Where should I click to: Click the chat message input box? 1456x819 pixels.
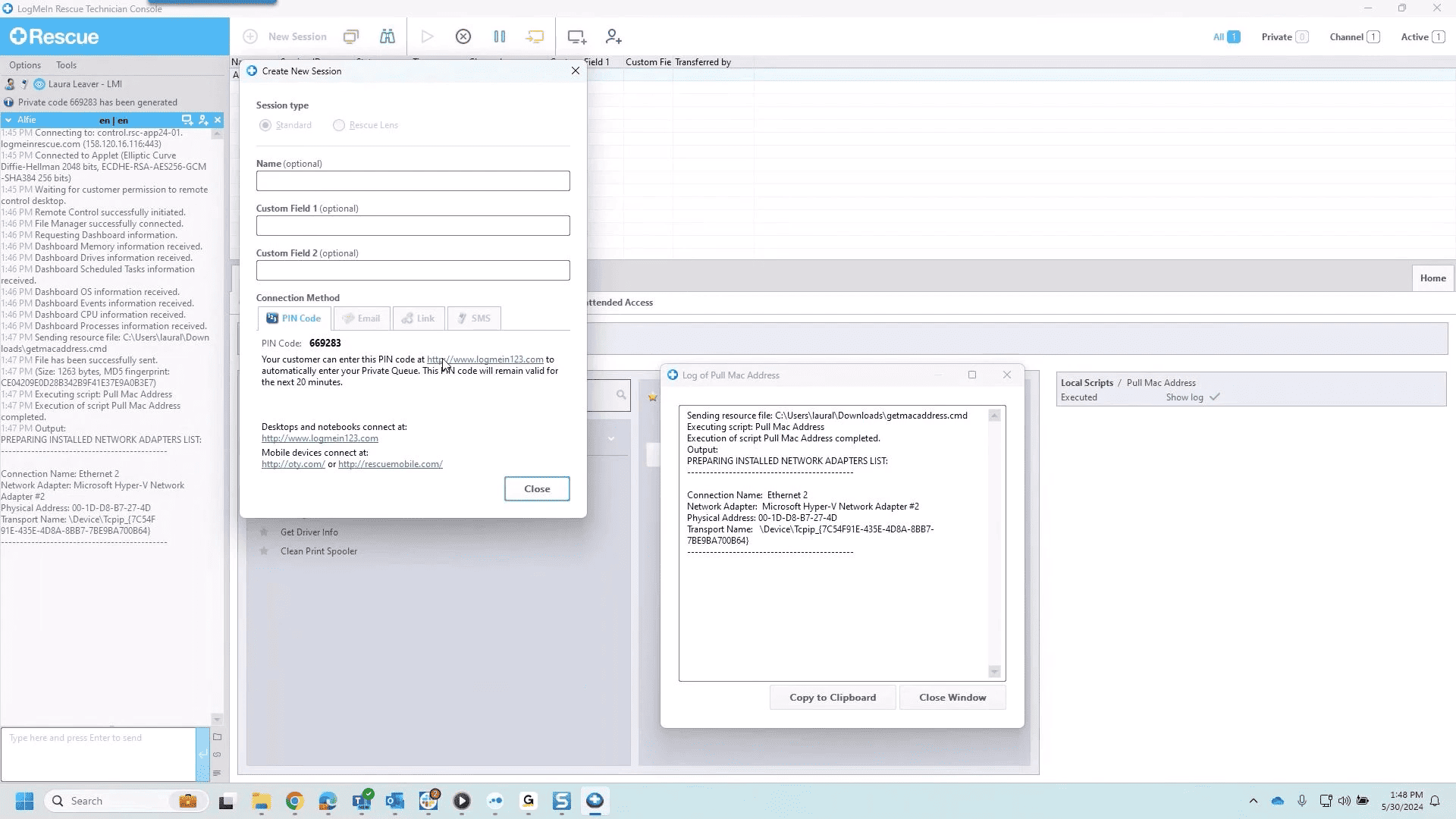coord(99,754)
